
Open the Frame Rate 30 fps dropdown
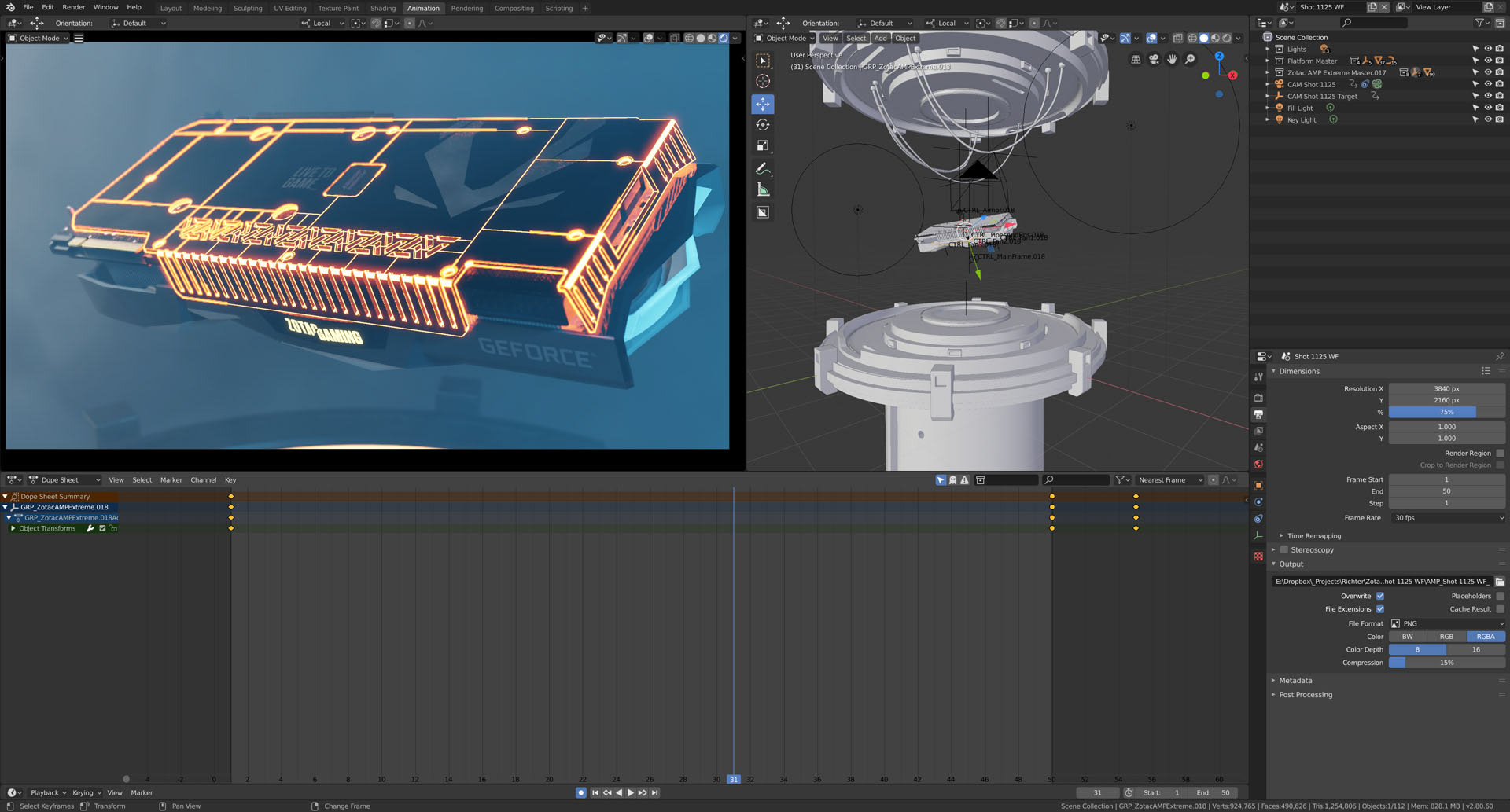coord(1447,518)
